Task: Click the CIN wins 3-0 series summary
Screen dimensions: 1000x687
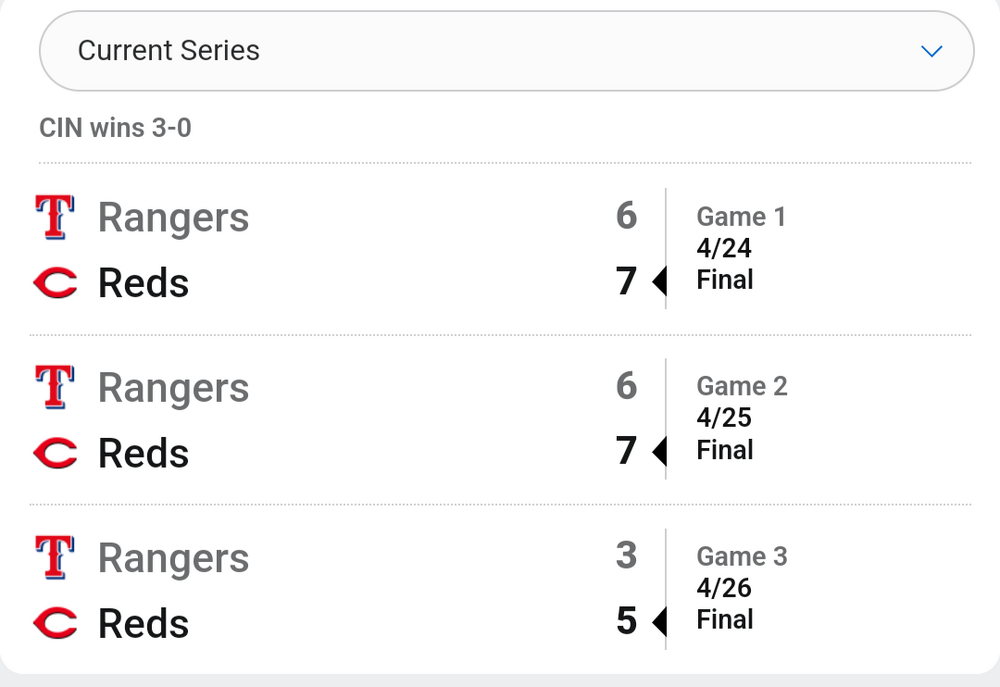Action: point(115,128)
